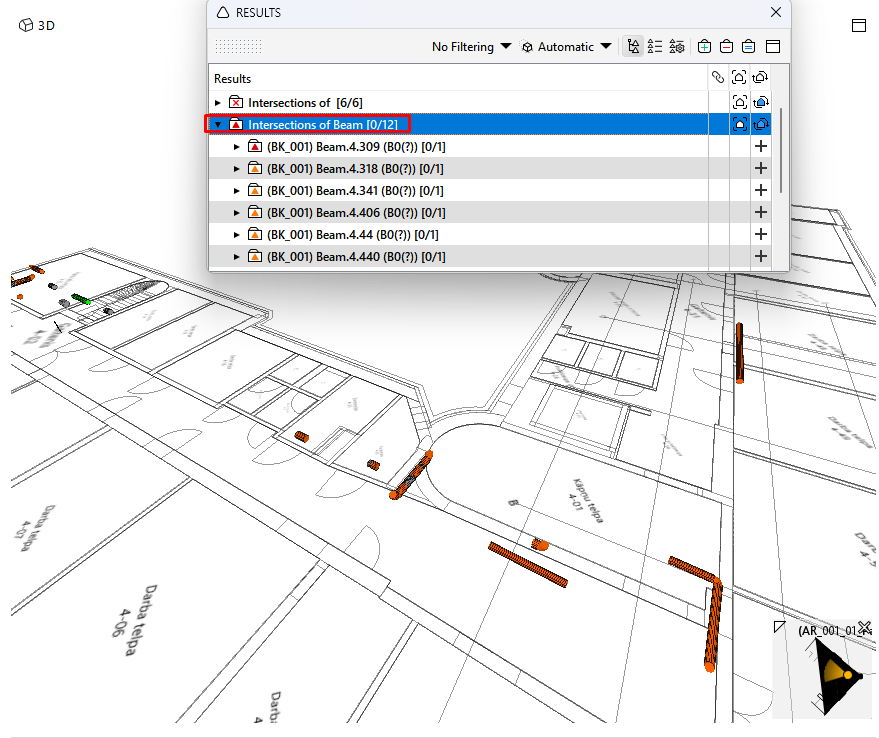Click the red minus basket icon
Screen dimensions: 879x738
(x=726, y=47)
